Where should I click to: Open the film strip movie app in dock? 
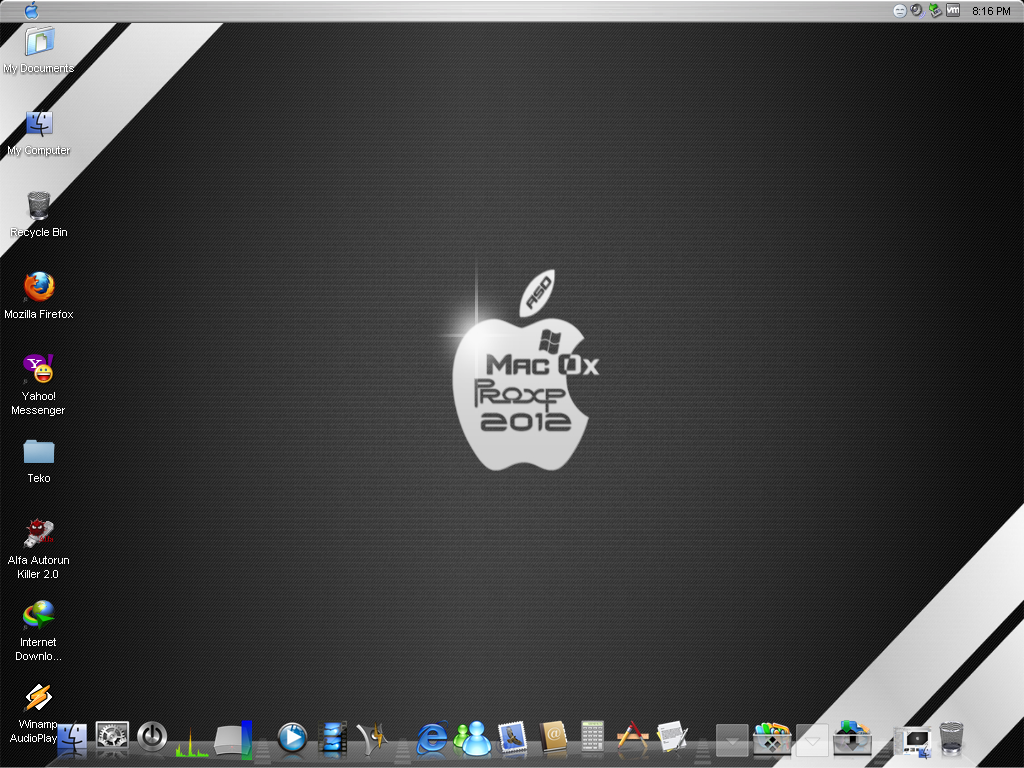tap(332, 738)
